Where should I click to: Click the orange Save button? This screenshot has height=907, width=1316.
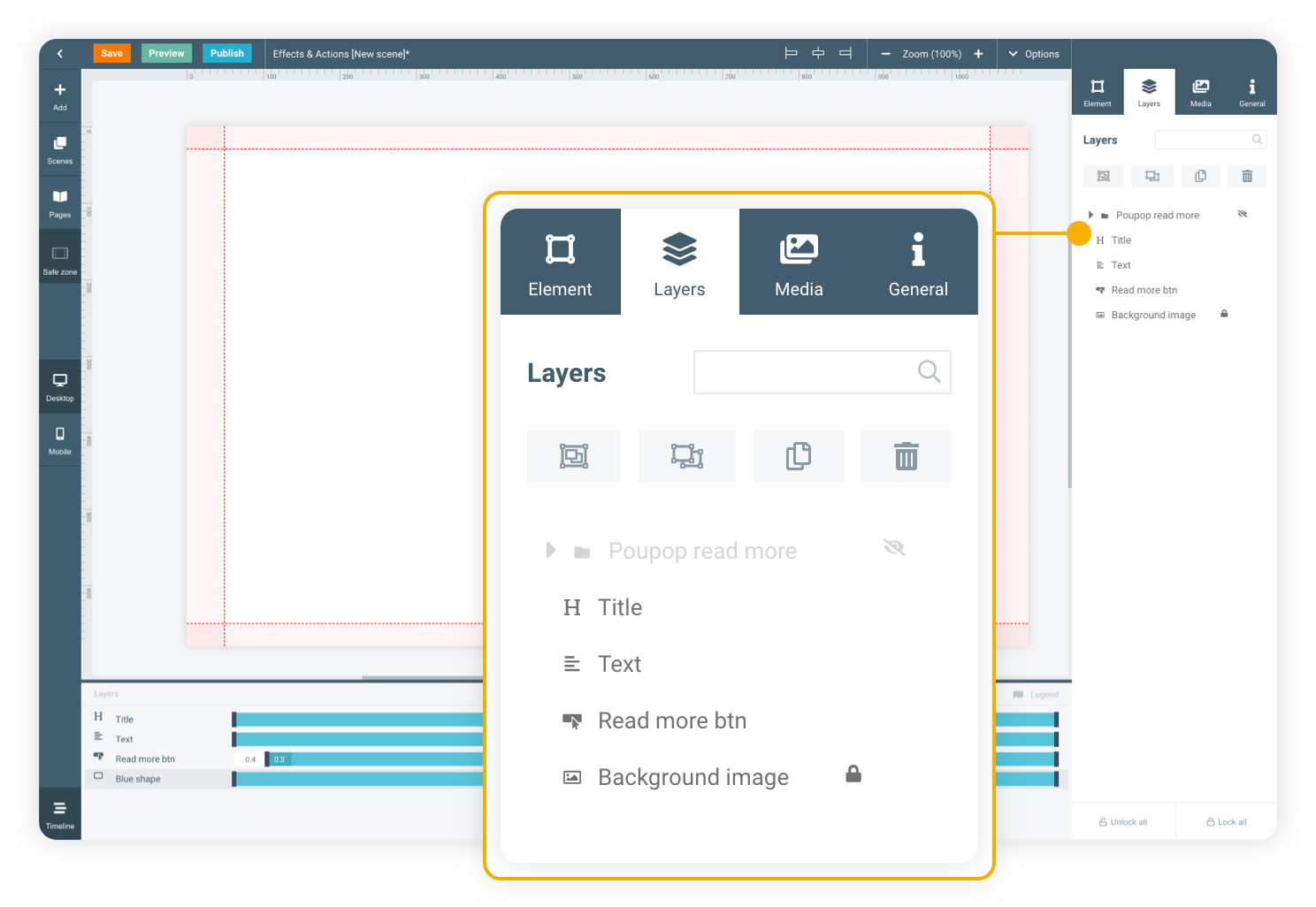coord(112,53)
